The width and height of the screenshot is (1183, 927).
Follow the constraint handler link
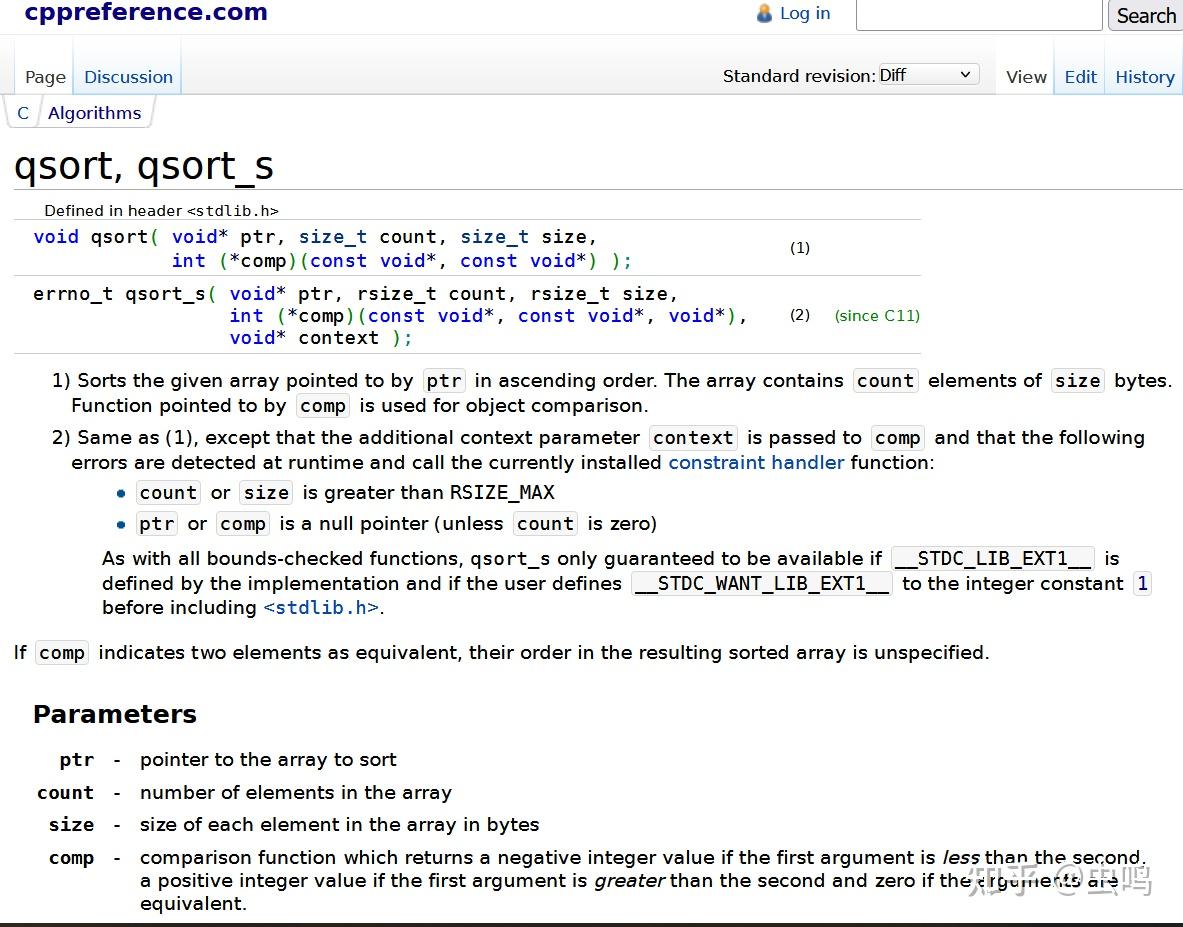coord(756,462)
